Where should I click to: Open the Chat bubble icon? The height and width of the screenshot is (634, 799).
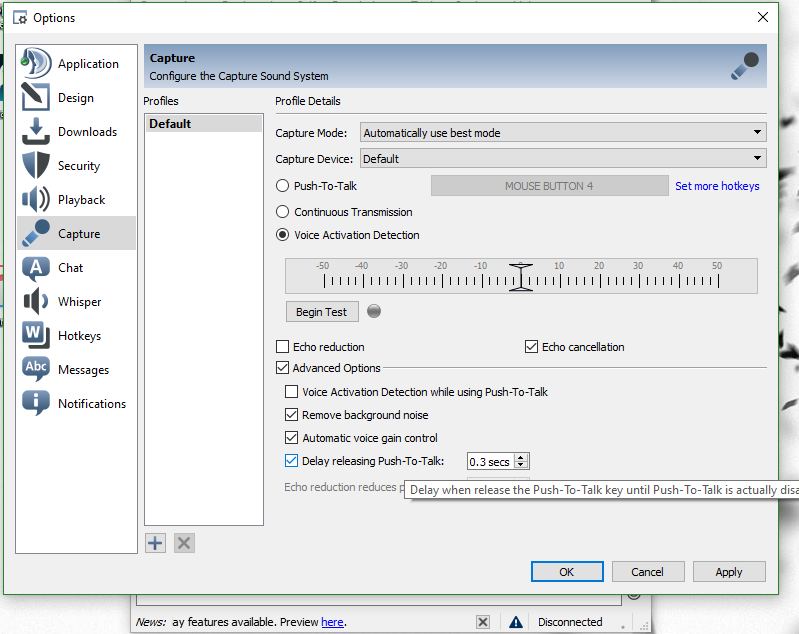pos(36,268)
